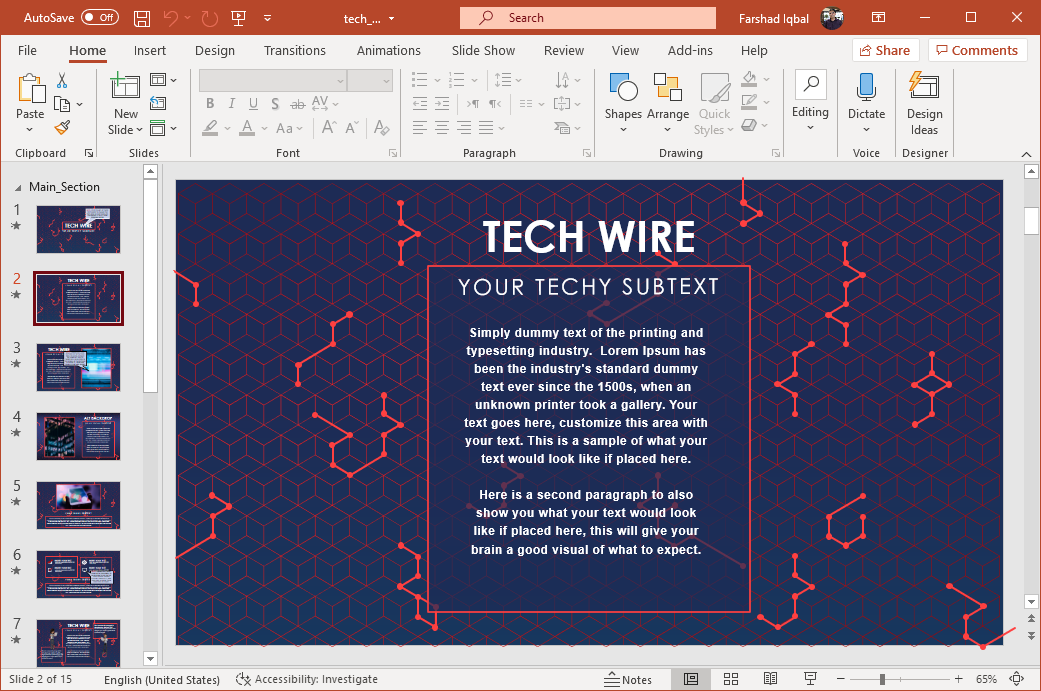Select Normal view button in status bar
1041x691 pixels.
[x=690, y=679]
